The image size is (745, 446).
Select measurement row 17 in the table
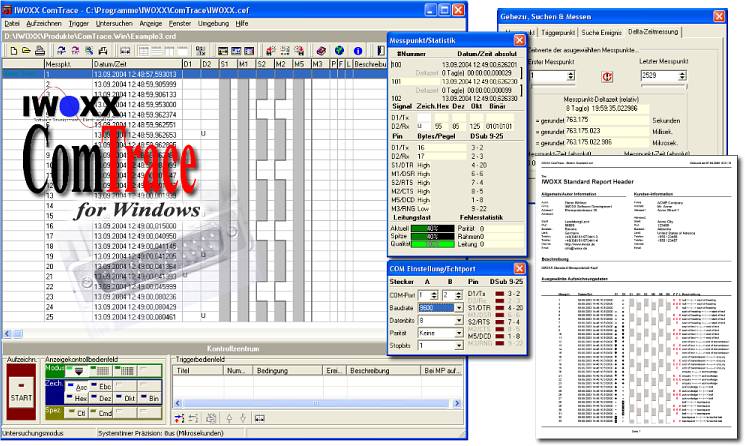(x=194, y=236)
